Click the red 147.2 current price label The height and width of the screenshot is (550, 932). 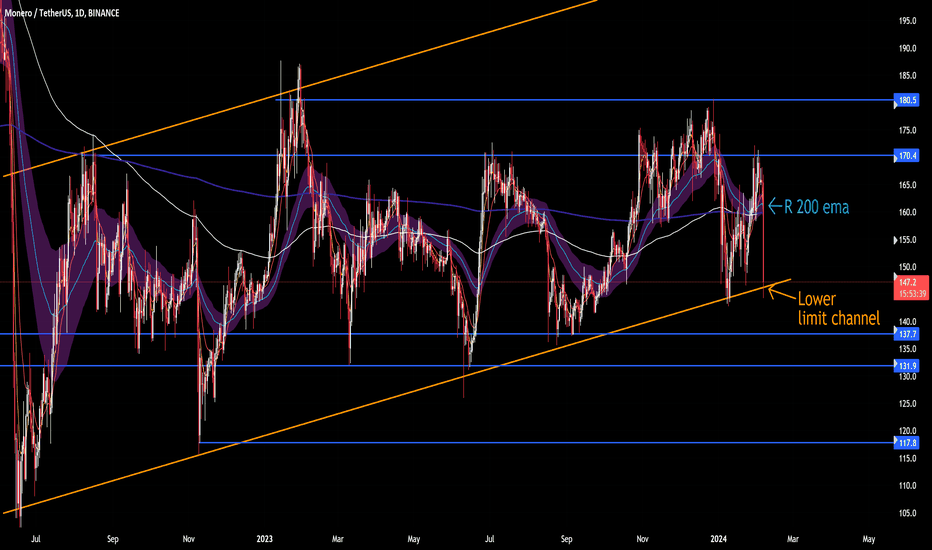(907, 282)
